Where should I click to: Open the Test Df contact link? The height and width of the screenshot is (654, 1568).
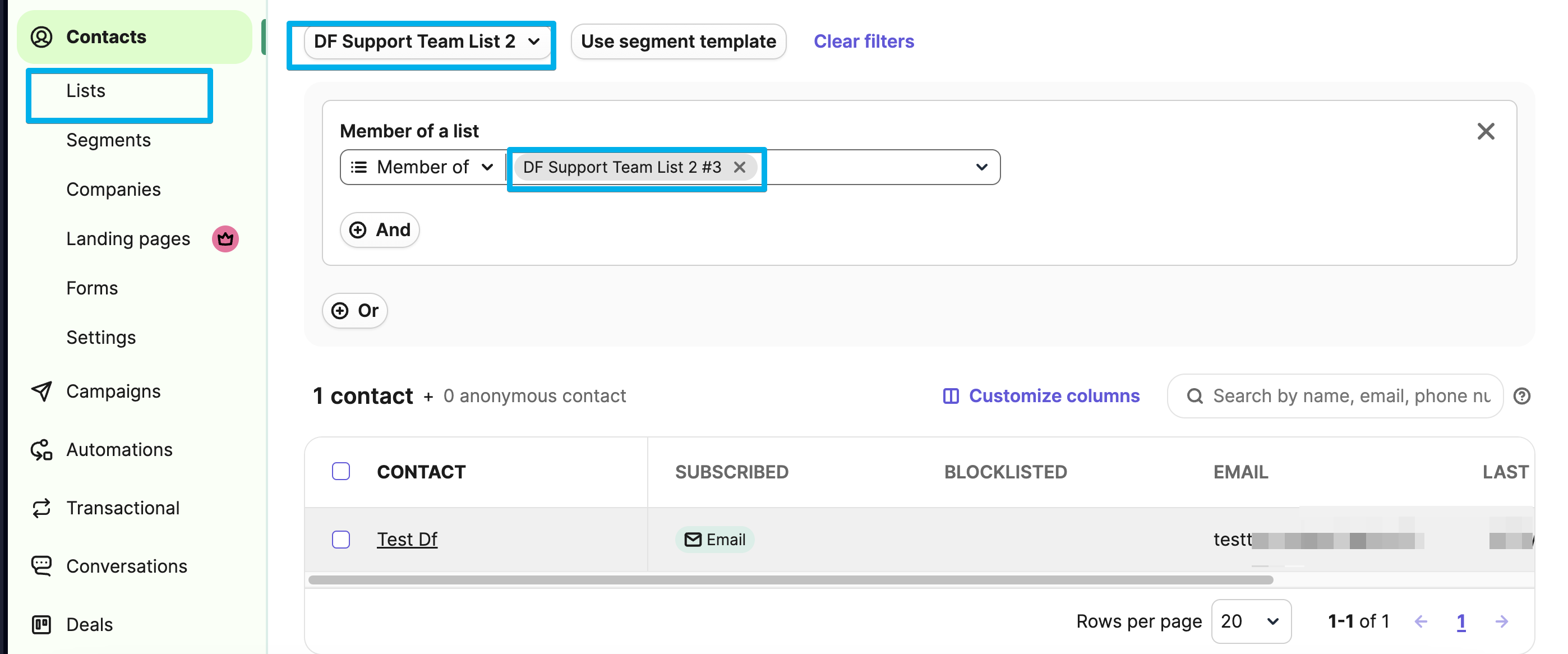[x=407, y=540]
